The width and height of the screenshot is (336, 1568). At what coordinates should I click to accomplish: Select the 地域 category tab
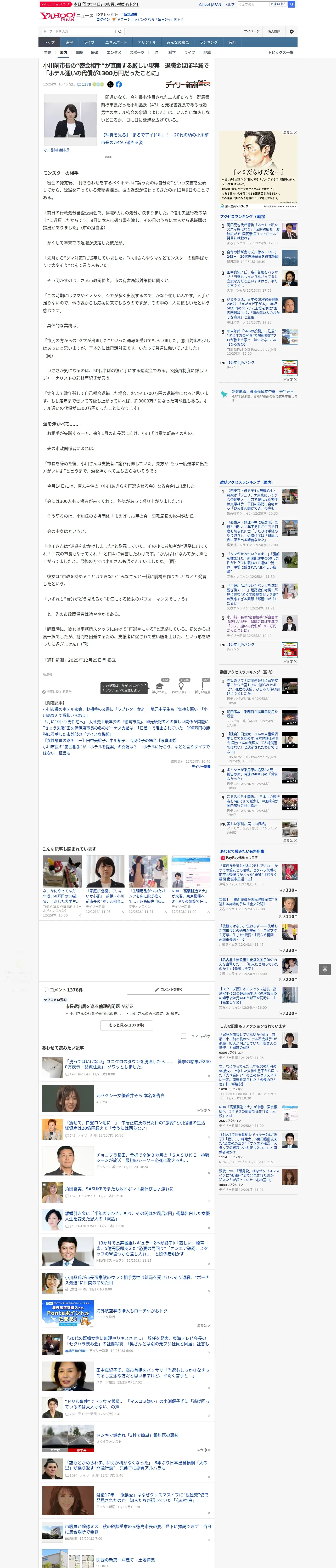(x=207, y=52)
